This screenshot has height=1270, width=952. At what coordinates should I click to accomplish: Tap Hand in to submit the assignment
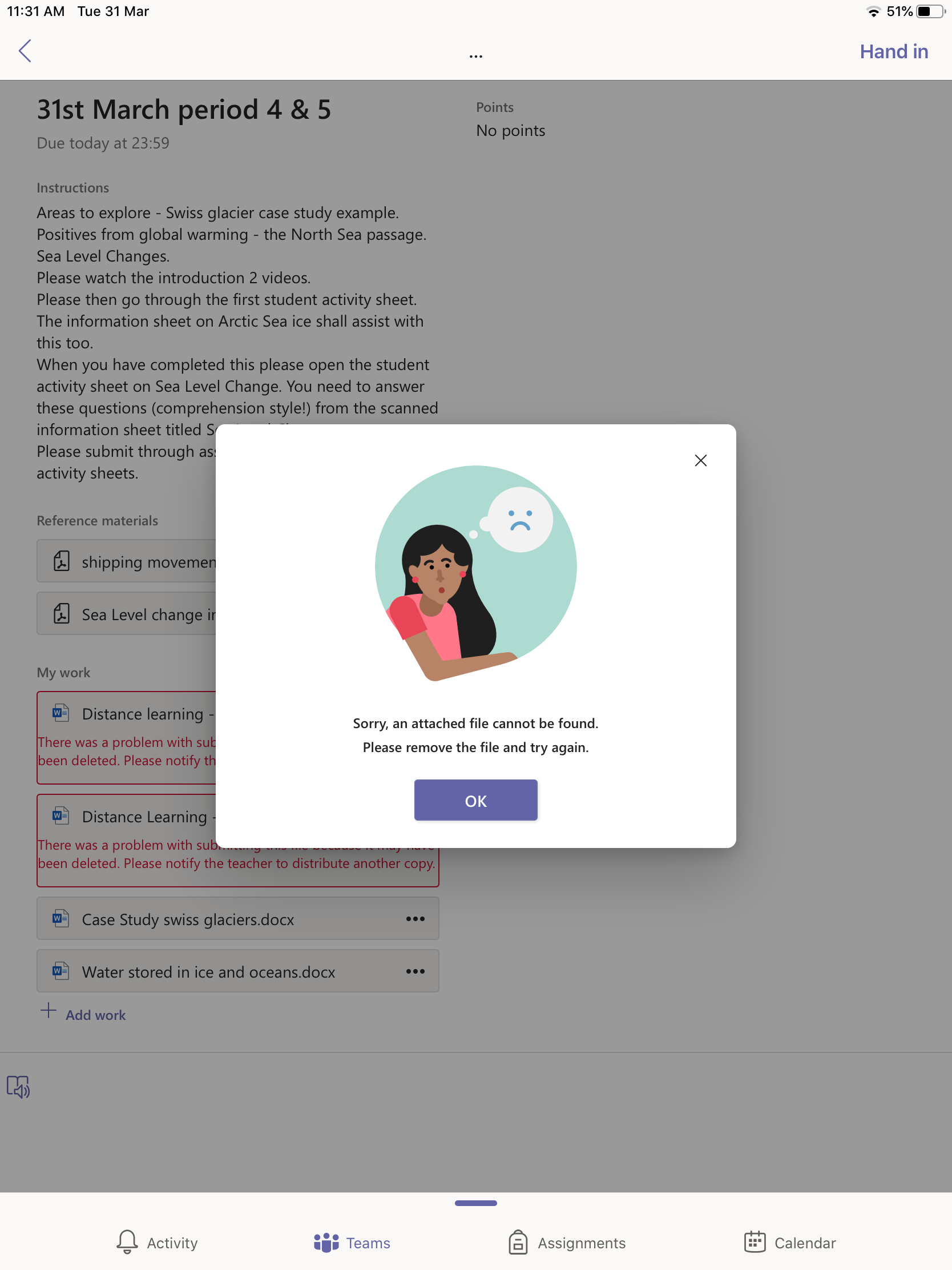tap(893, 51)
